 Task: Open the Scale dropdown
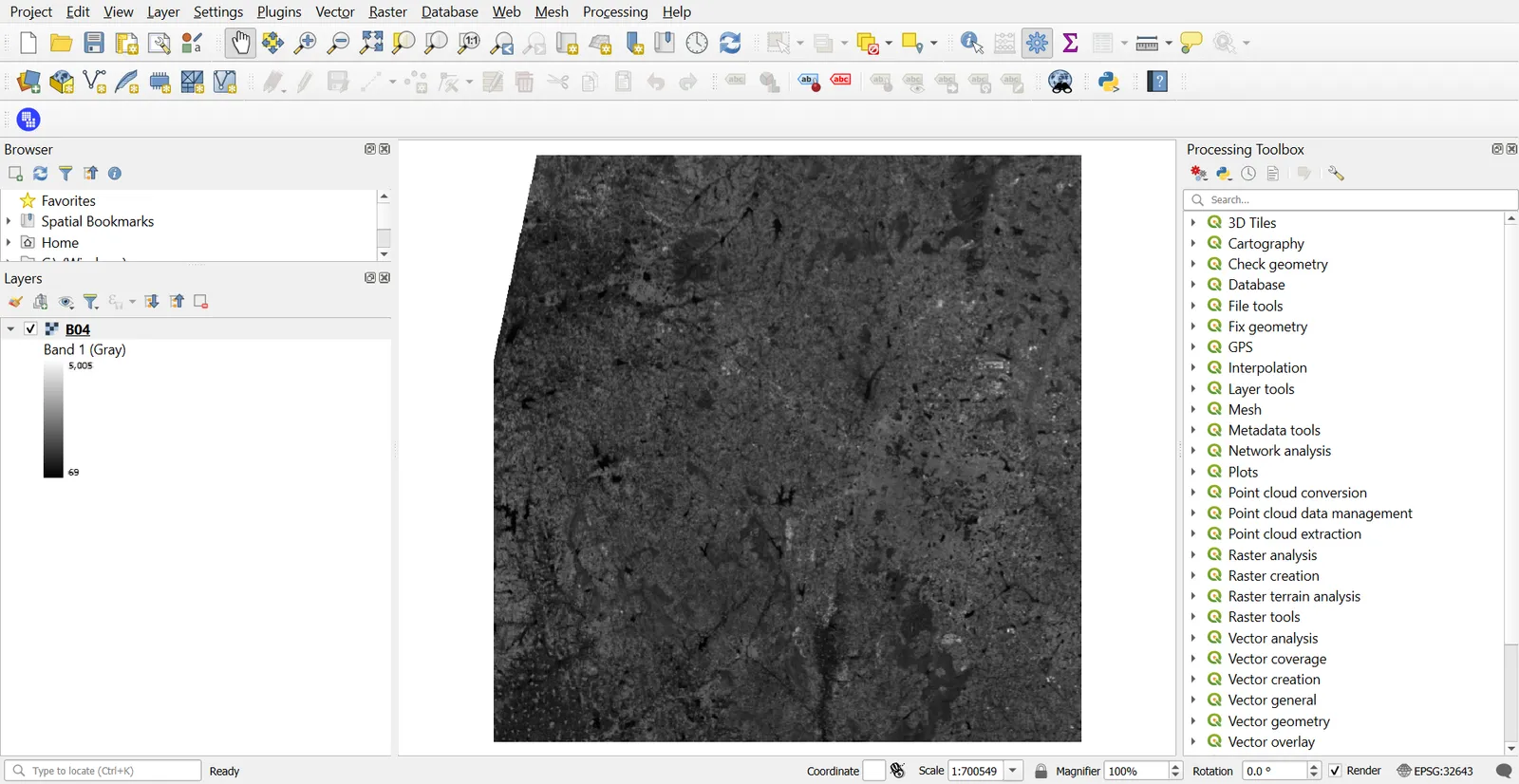[1013, 771]
